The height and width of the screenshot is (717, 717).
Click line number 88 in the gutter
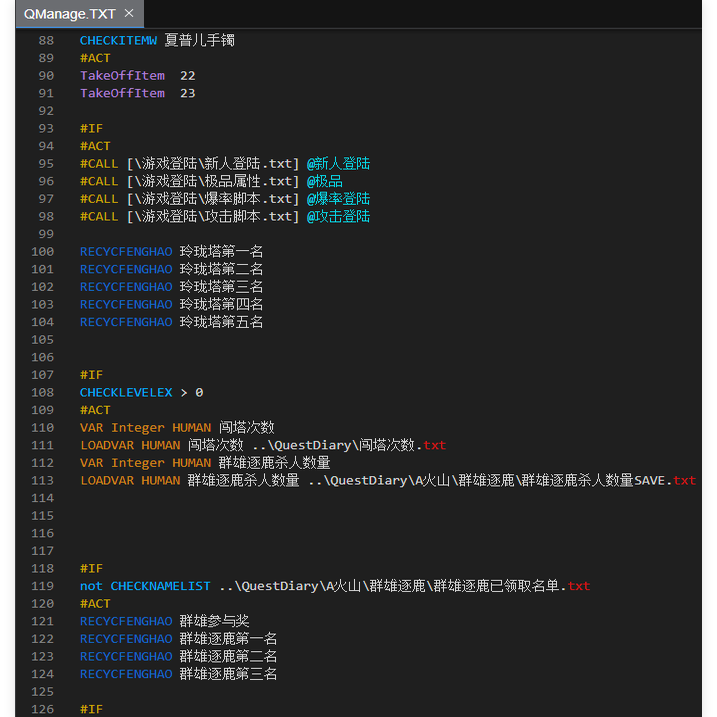pos(46,41)
